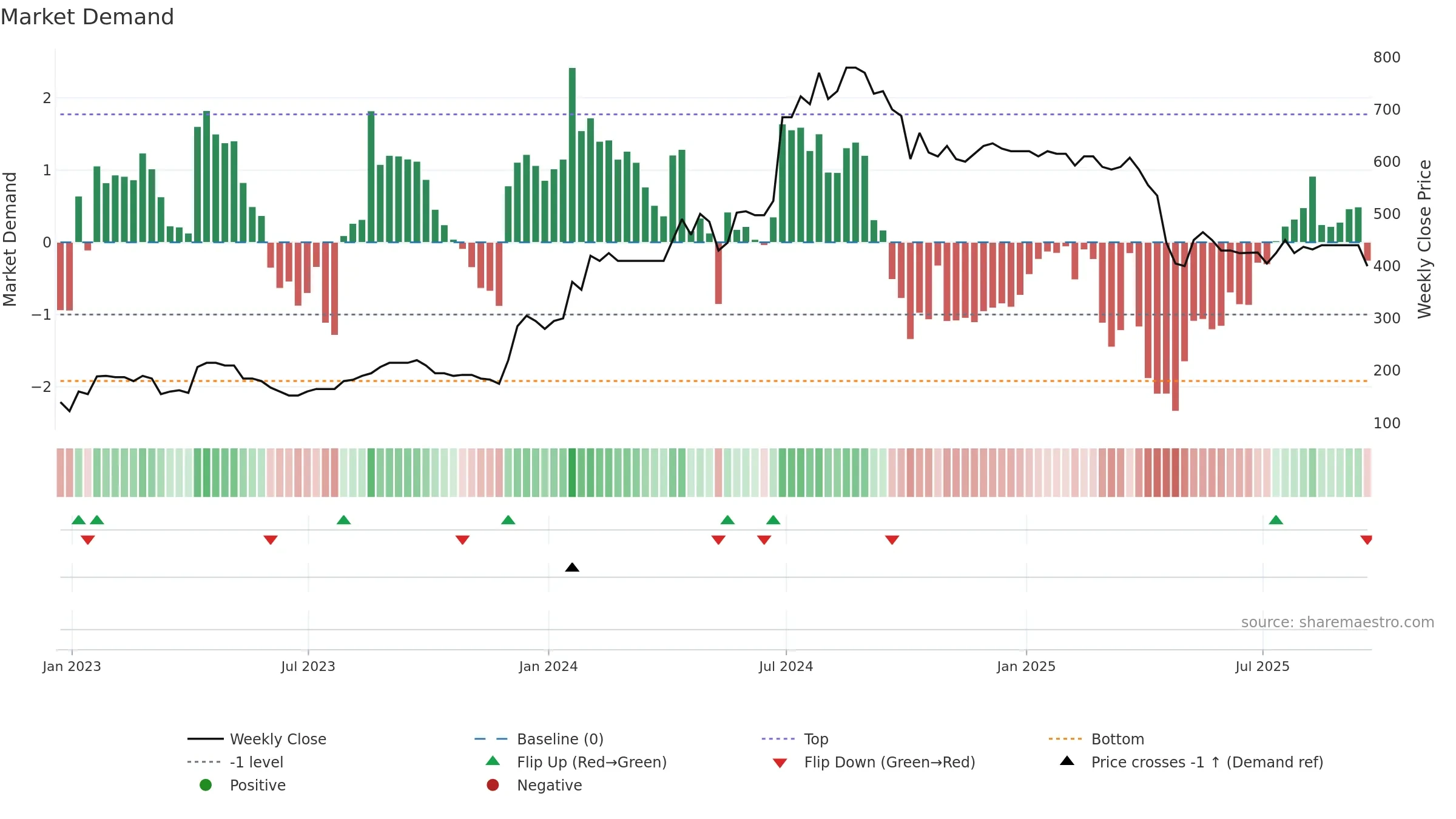Toggle the Baseline (0) legend entry

(539, 739)
